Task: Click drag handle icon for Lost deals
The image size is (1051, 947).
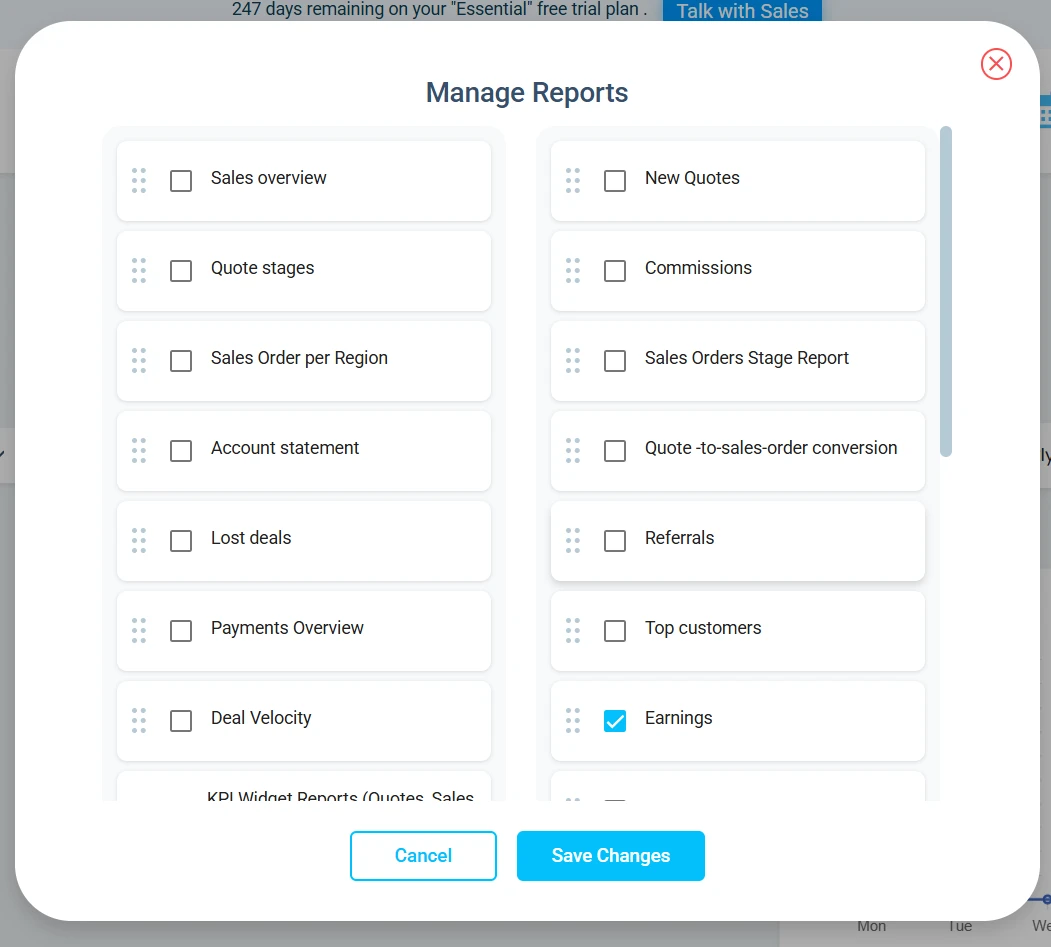Action: [x=139, y=540]
